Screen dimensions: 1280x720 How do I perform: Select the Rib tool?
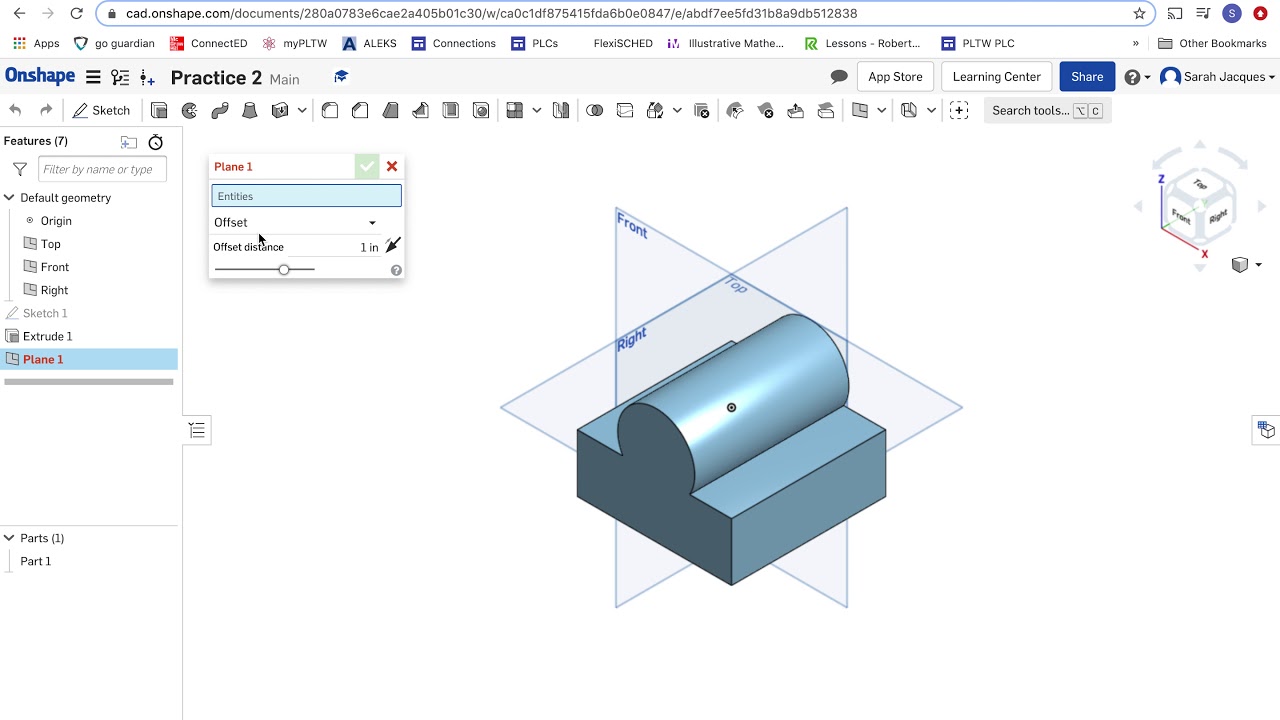click(420, 111)
